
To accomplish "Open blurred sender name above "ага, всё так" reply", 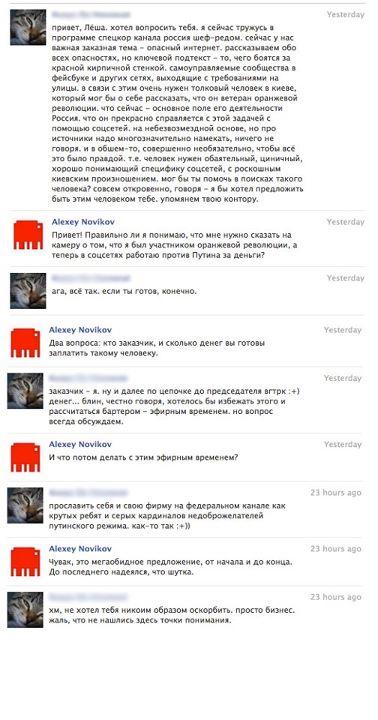I will pyautogui.click(x=90, y=278).
